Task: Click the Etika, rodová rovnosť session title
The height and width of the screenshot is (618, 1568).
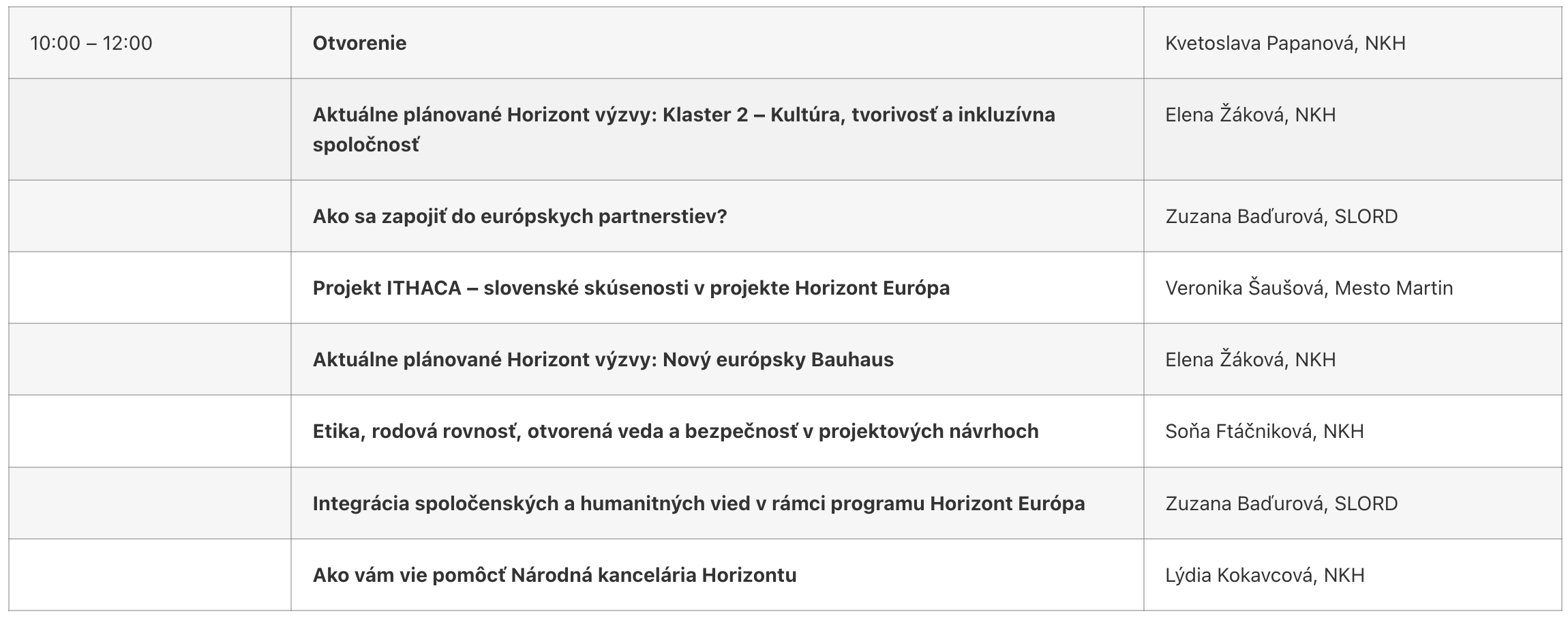Action: 675,431
